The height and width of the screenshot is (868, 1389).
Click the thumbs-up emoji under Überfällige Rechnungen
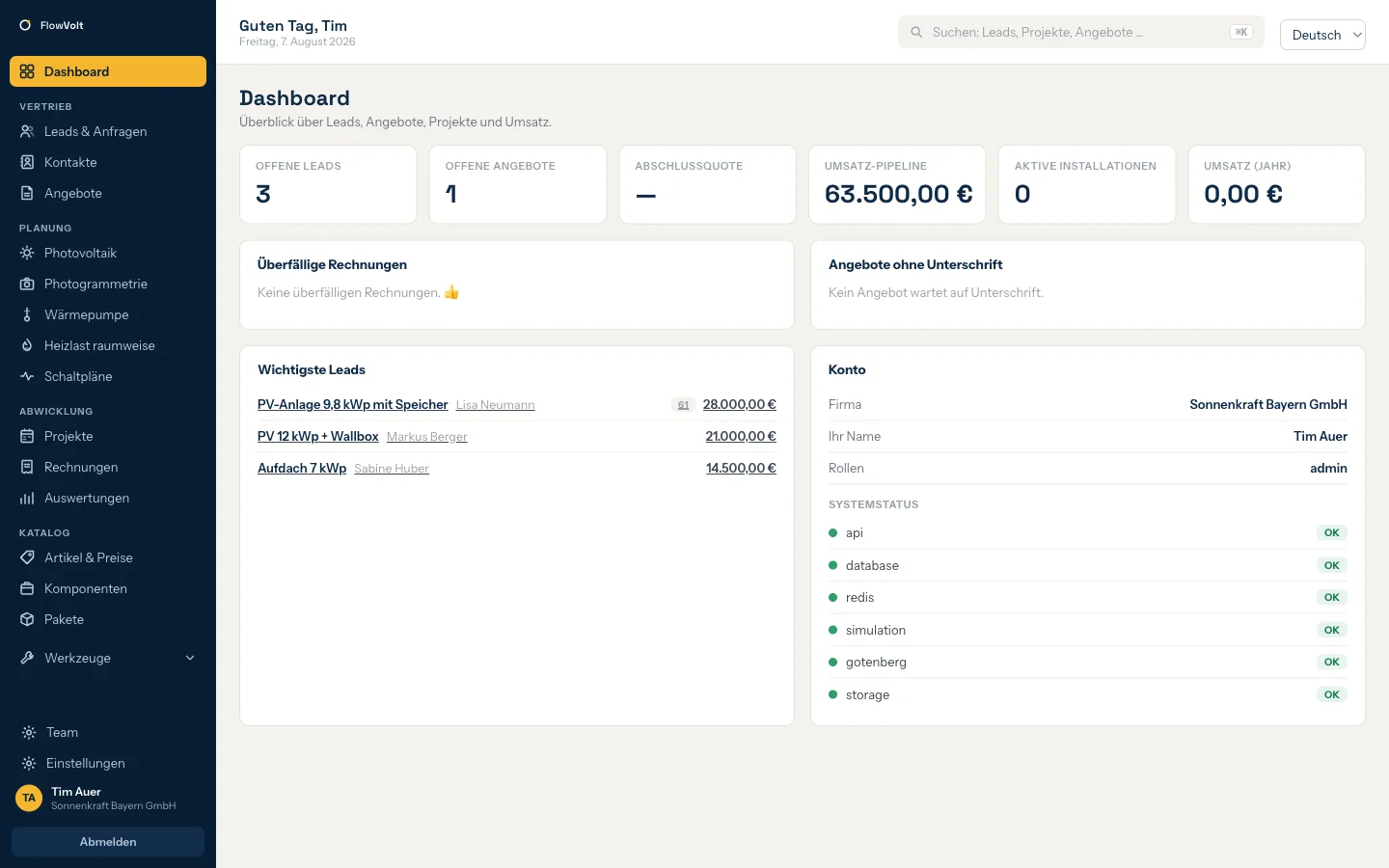(451, 292)
